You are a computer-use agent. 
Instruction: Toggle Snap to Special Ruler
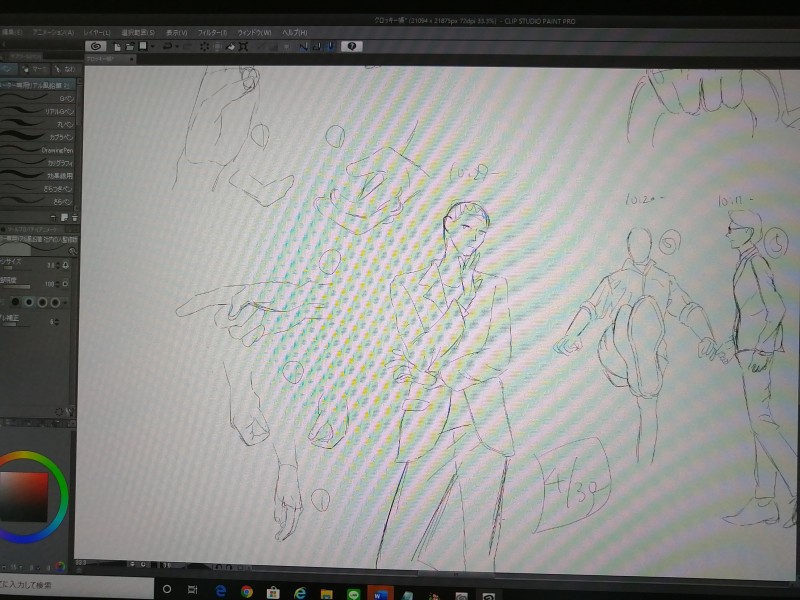316,46
